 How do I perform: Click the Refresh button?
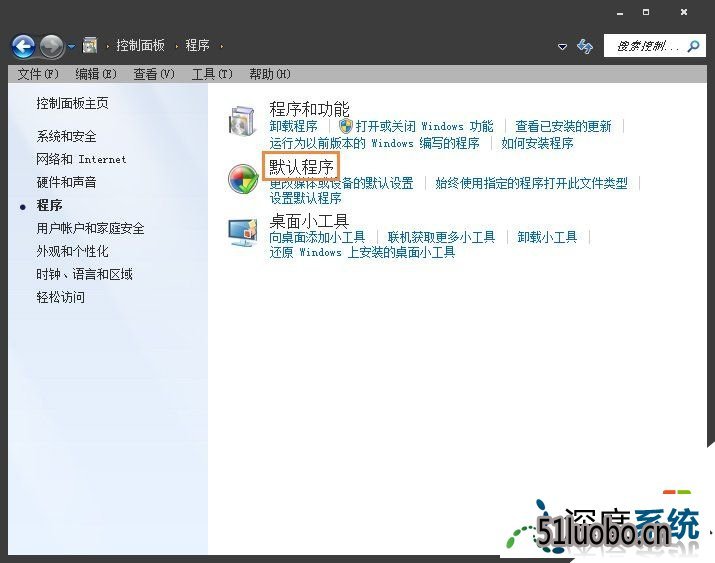(x=585, y=46)
